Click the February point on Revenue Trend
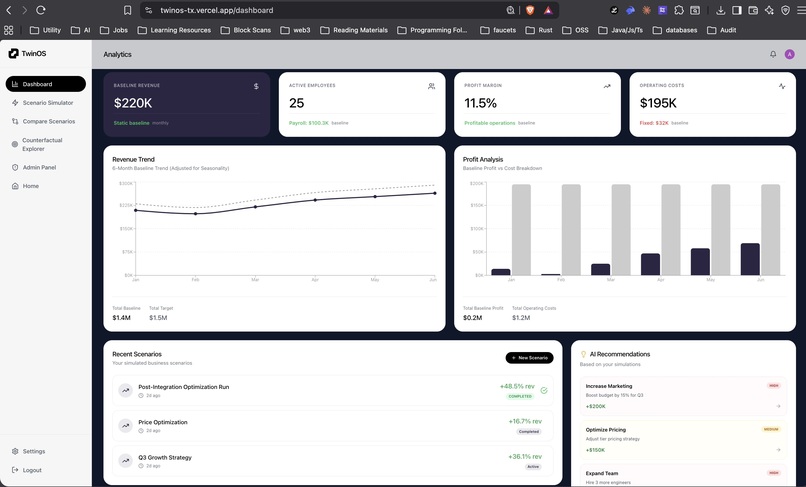 195,213
